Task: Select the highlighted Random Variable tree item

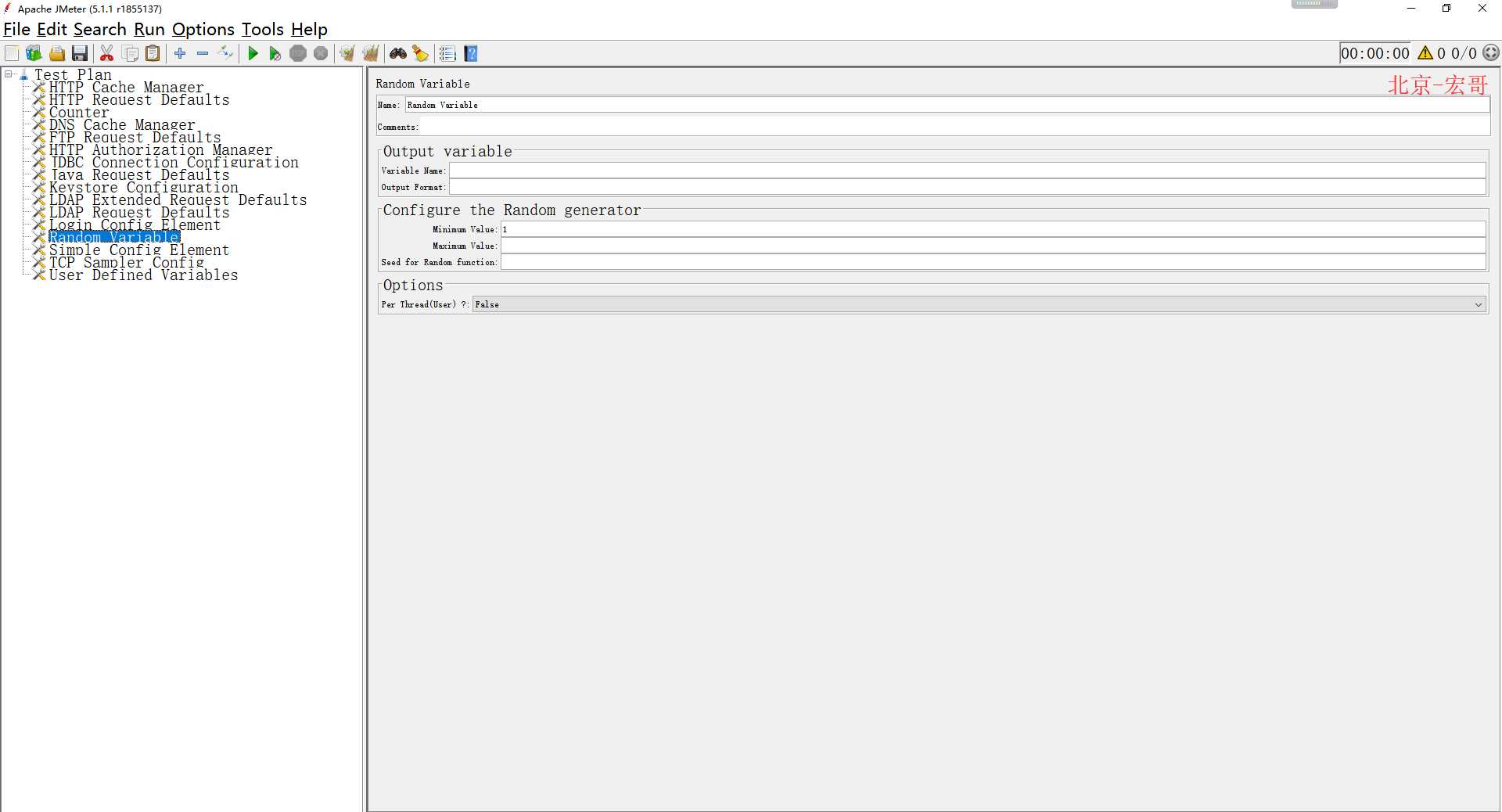Action: click(114, 238)
